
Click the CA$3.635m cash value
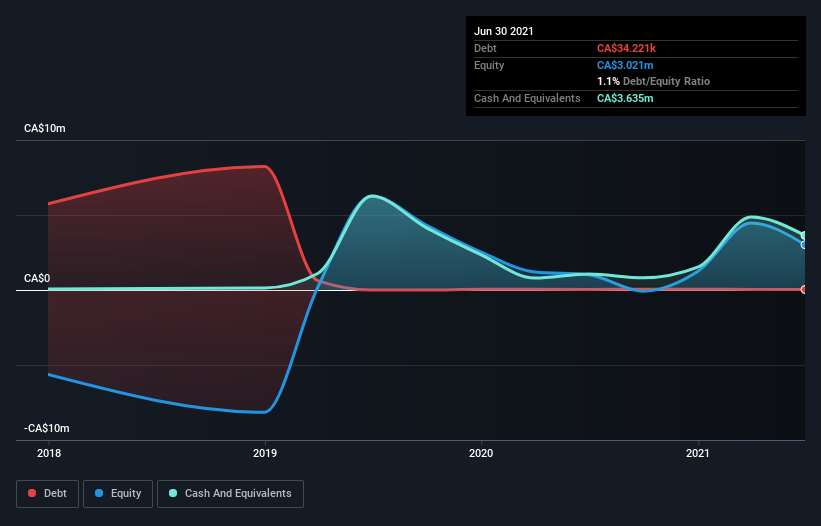click(x=625, y=98)
